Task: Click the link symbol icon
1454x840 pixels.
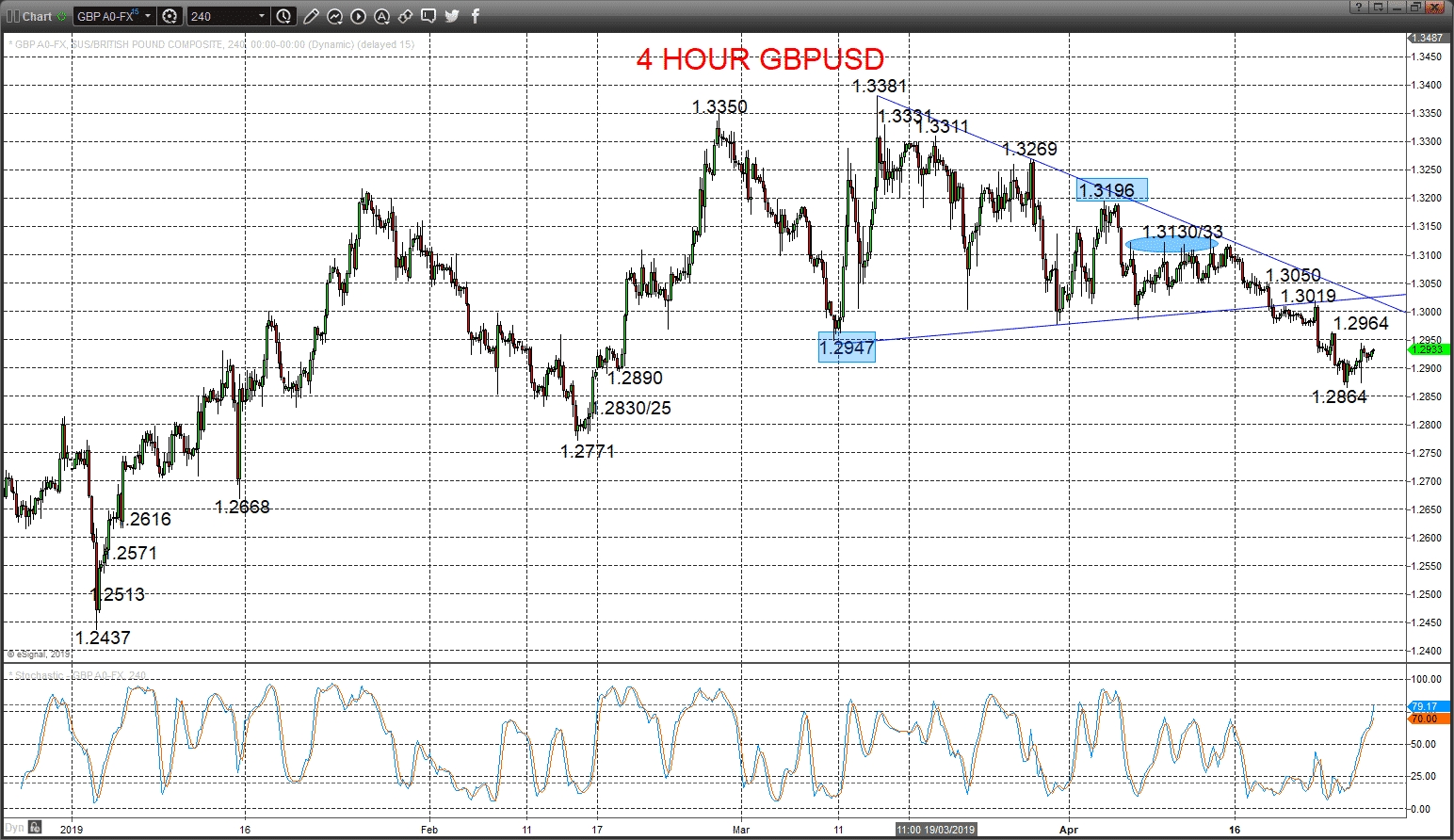Action: coord(406,16)
